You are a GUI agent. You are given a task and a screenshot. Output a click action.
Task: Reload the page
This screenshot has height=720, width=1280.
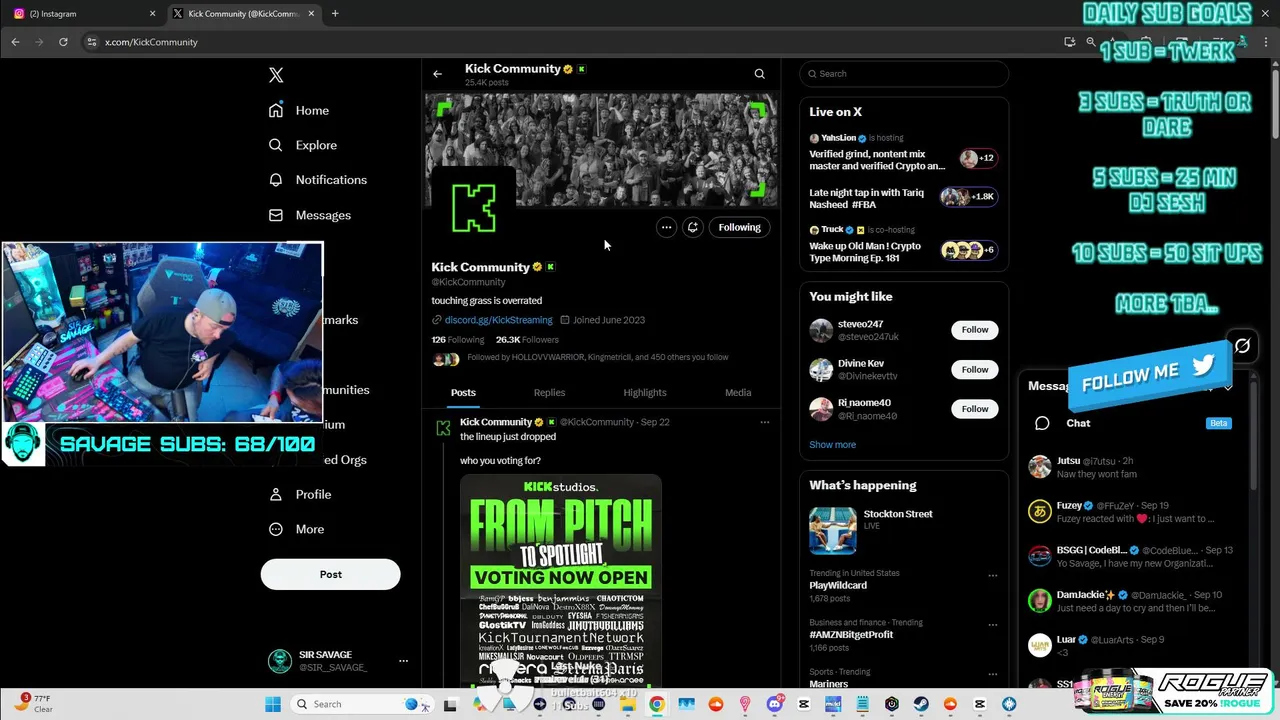click(63, 42)
